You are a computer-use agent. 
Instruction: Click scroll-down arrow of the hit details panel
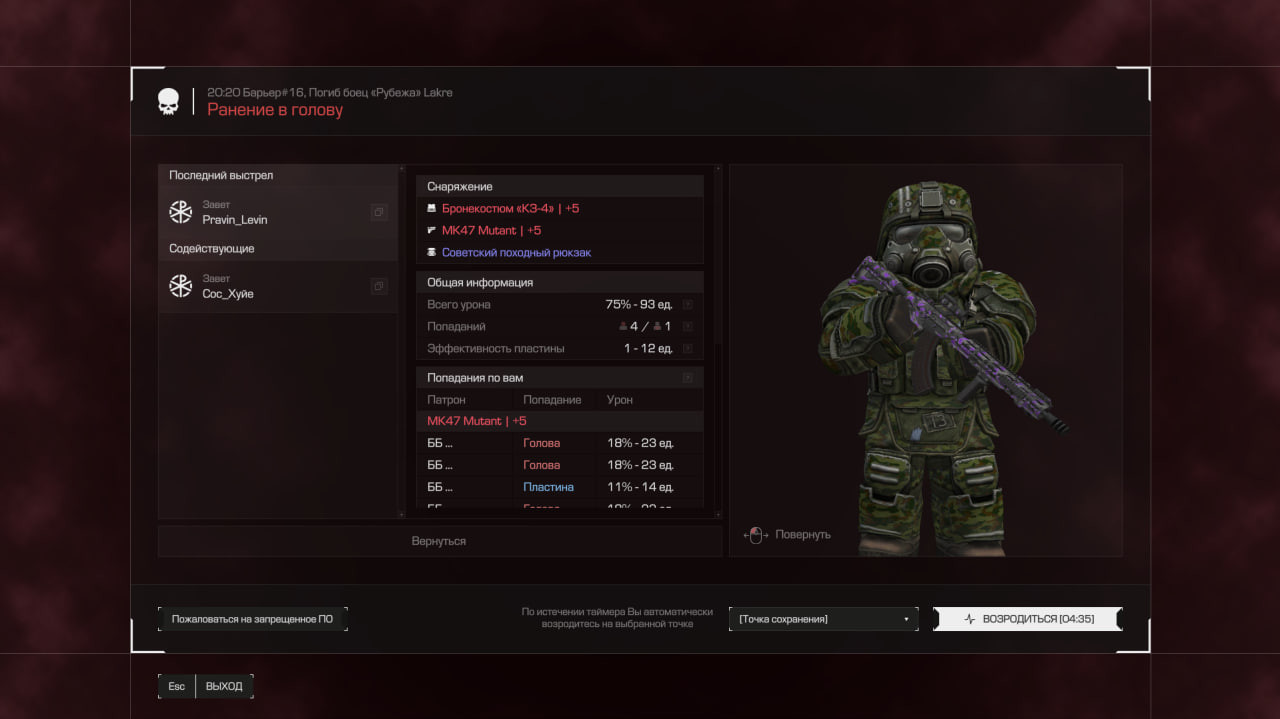click(717, 514)
